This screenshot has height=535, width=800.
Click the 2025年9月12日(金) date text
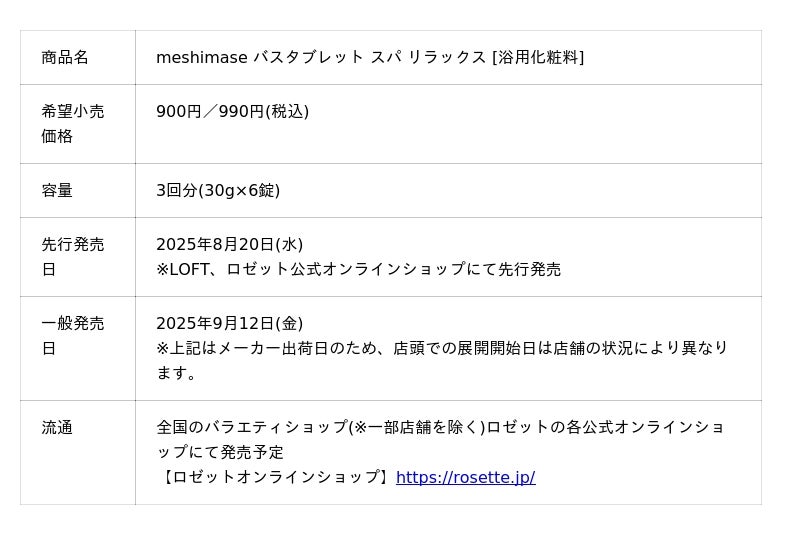point(230,323)
